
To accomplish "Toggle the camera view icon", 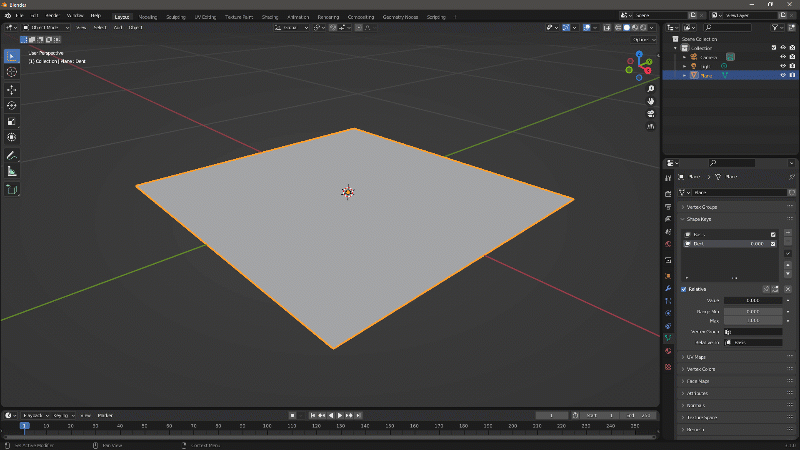I will tap(651, 114).
